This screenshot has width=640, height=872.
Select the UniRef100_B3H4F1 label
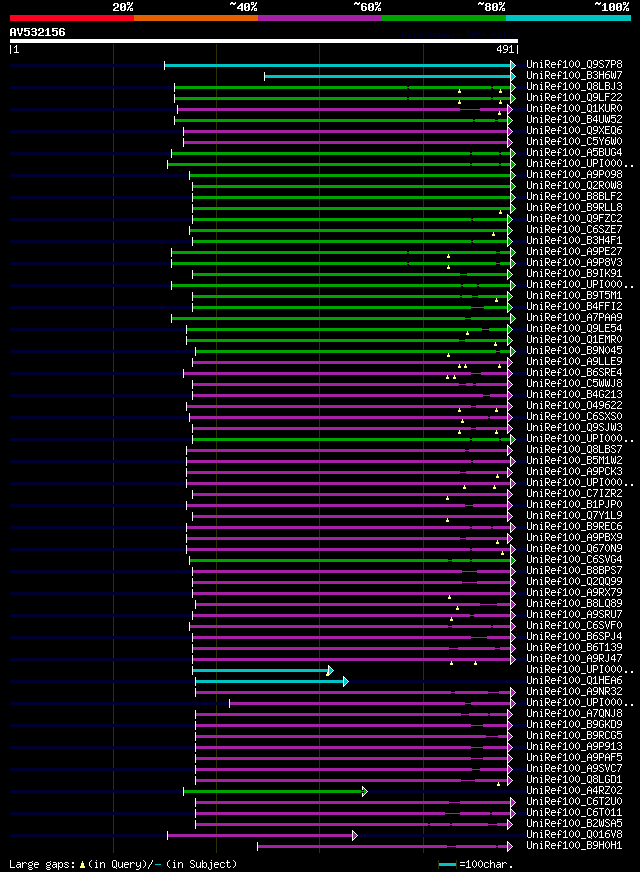click(574, 240)
